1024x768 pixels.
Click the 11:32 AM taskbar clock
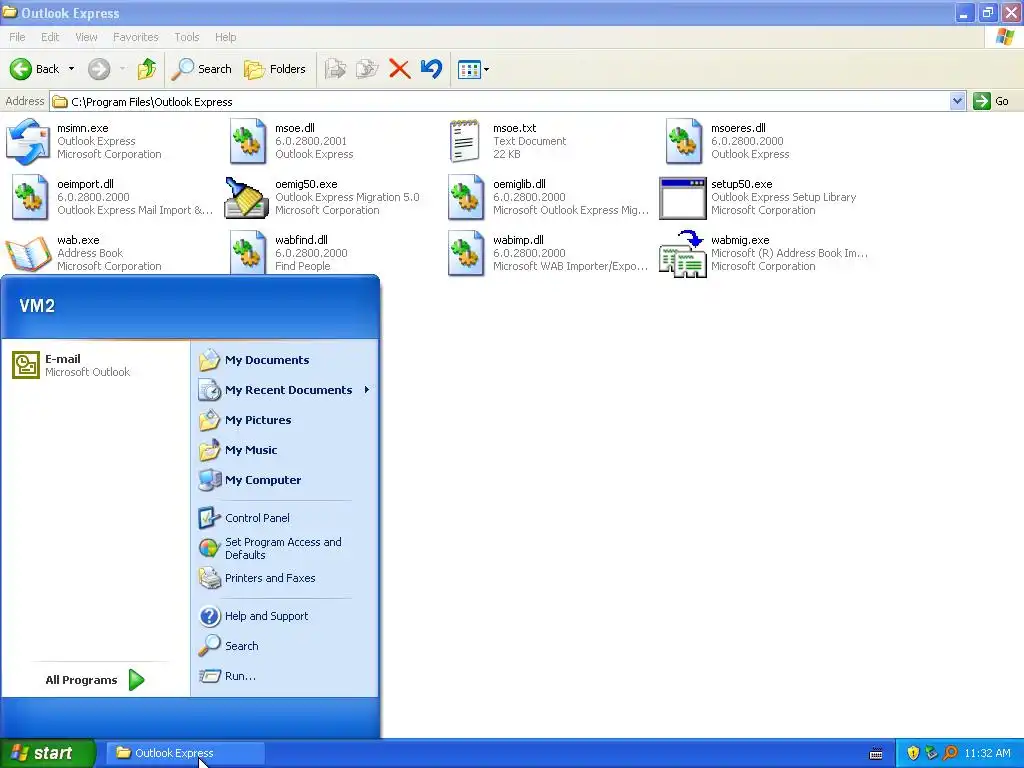click(x=987, y=753)
